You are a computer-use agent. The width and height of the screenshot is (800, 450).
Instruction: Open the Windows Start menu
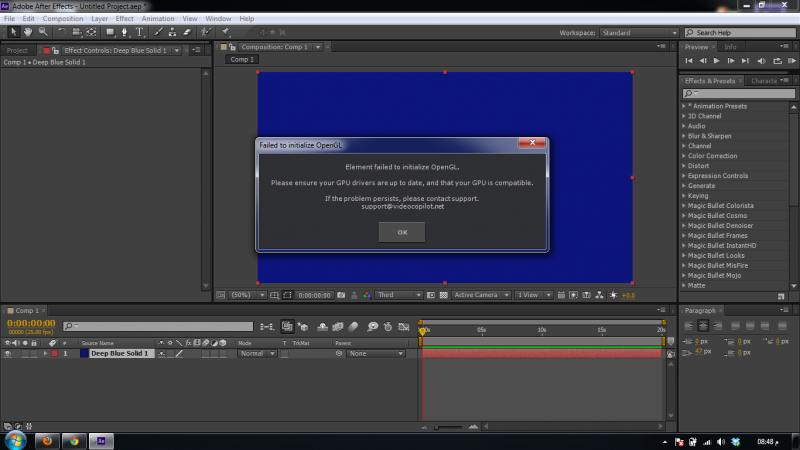15,441
